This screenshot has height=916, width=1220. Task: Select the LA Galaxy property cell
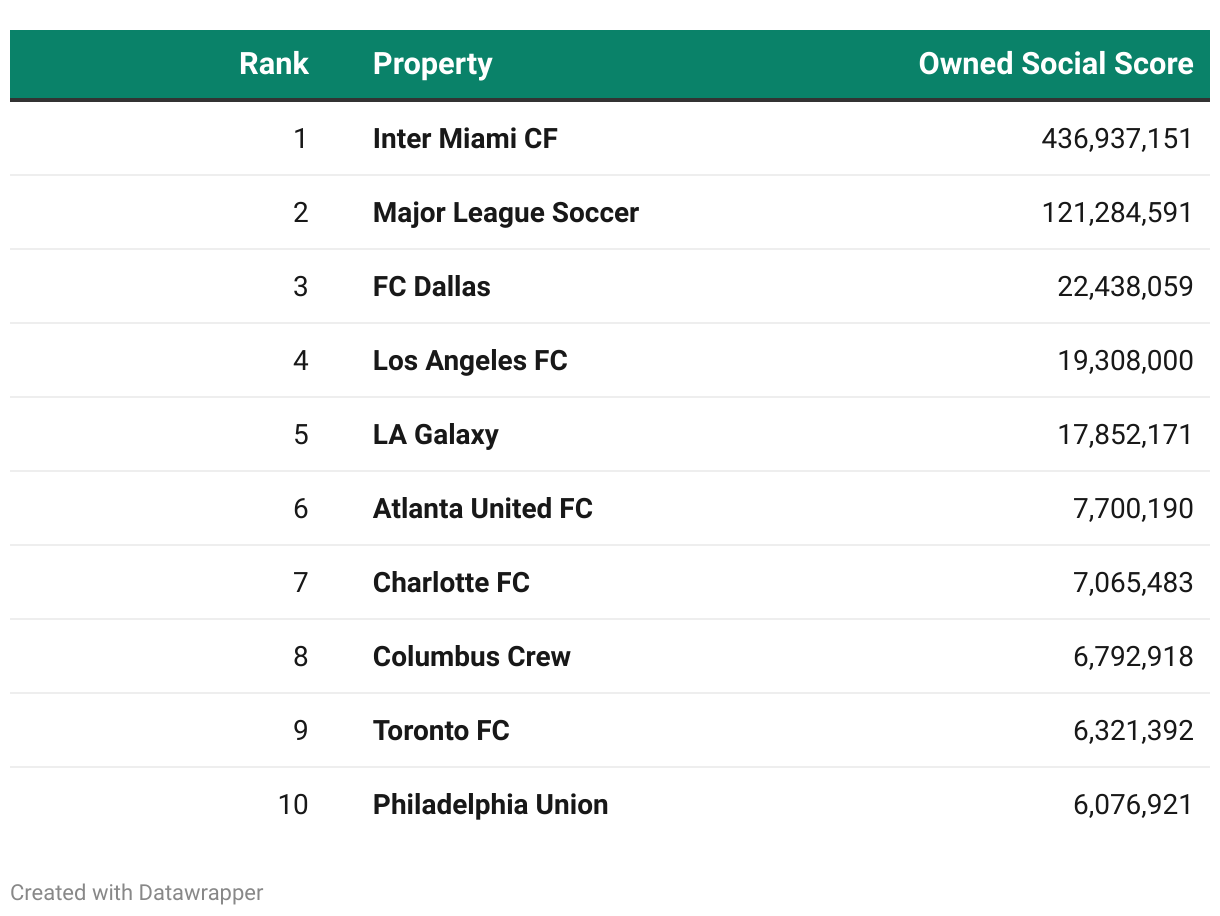click(435, 434)
